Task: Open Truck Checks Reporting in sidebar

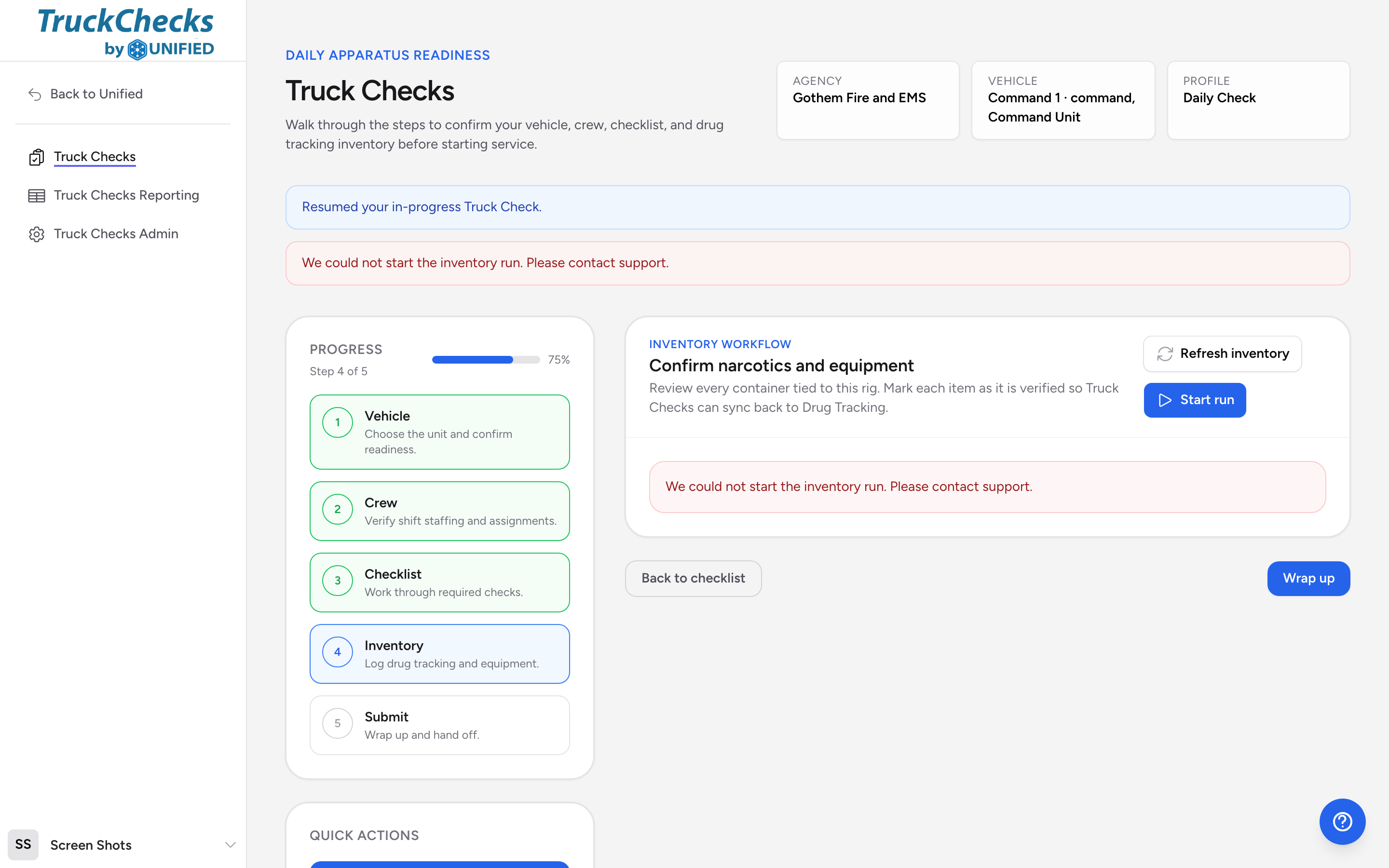Action: (126, 196)
